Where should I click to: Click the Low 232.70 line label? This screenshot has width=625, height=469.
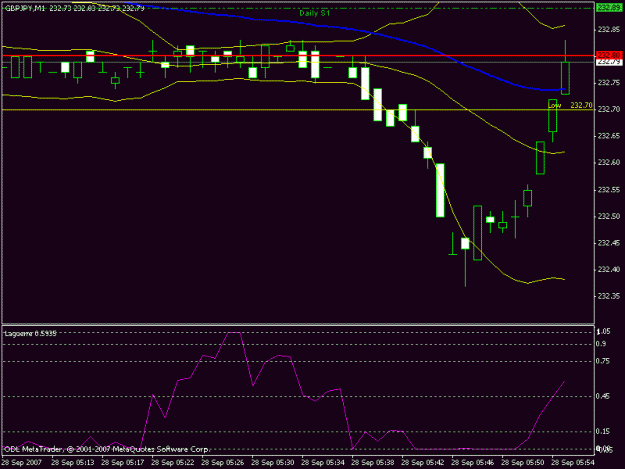(x=570, y=105)
